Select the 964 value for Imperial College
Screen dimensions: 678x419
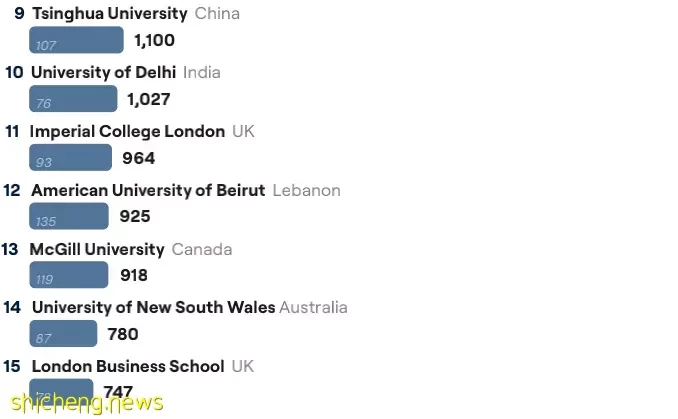138,158
